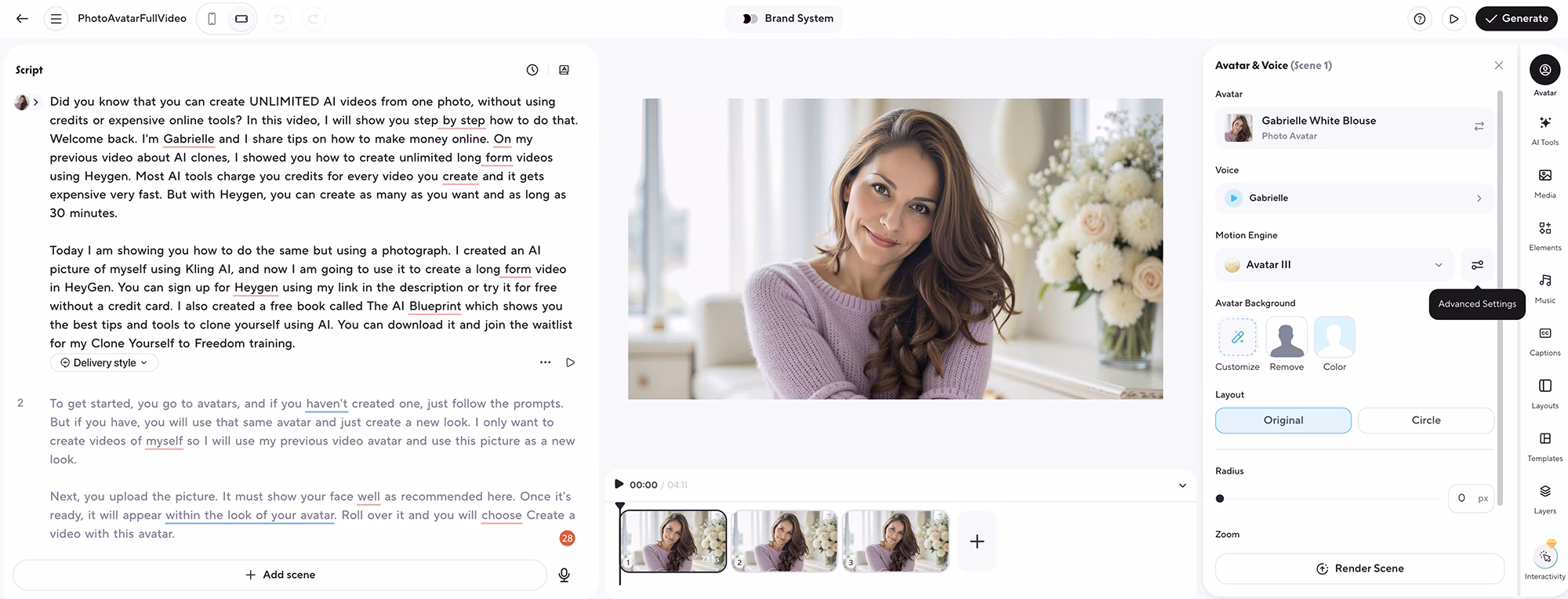Viewport: 1568px width, 599px height.
Task: Select the Original layout option
Action: pos(1283,420)
